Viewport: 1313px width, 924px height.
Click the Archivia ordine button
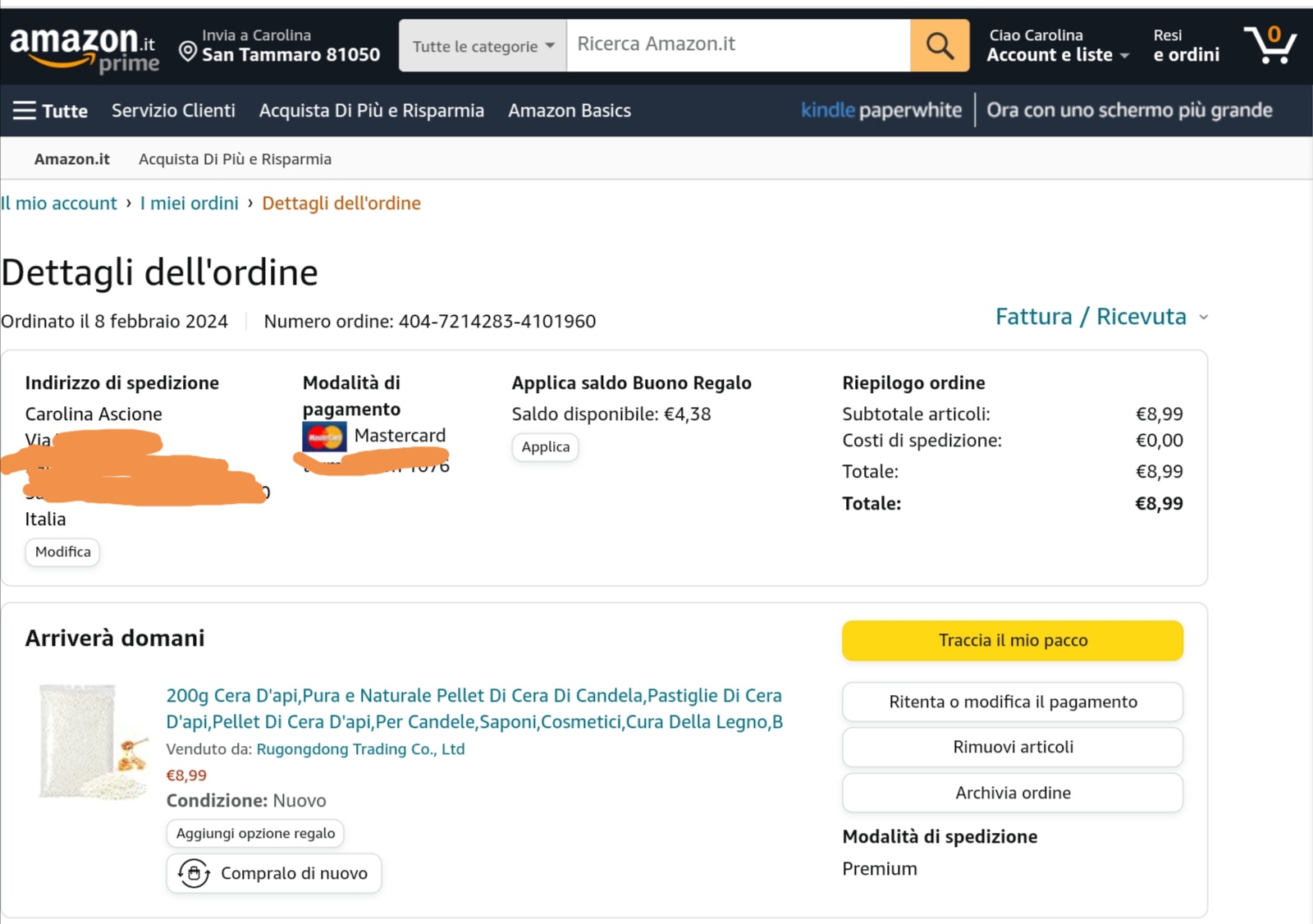(1012, 793)
